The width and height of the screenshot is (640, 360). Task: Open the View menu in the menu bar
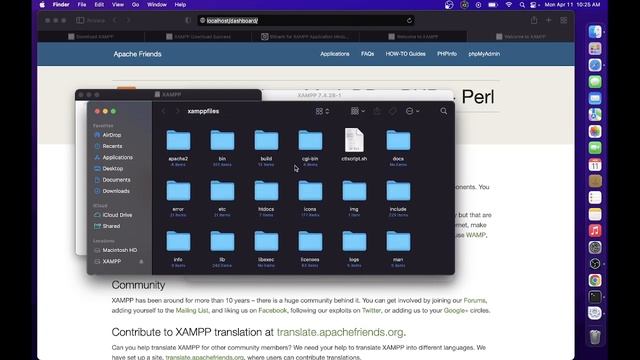pyautogui.click(x=118, y=4)
